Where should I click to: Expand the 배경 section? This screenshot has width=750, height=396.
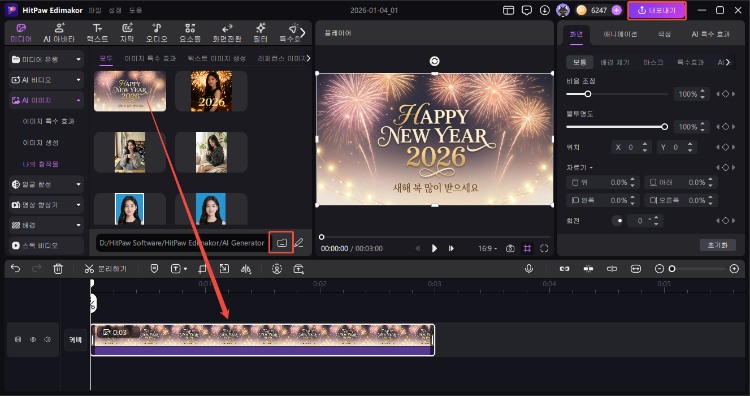tap(46, 225)
